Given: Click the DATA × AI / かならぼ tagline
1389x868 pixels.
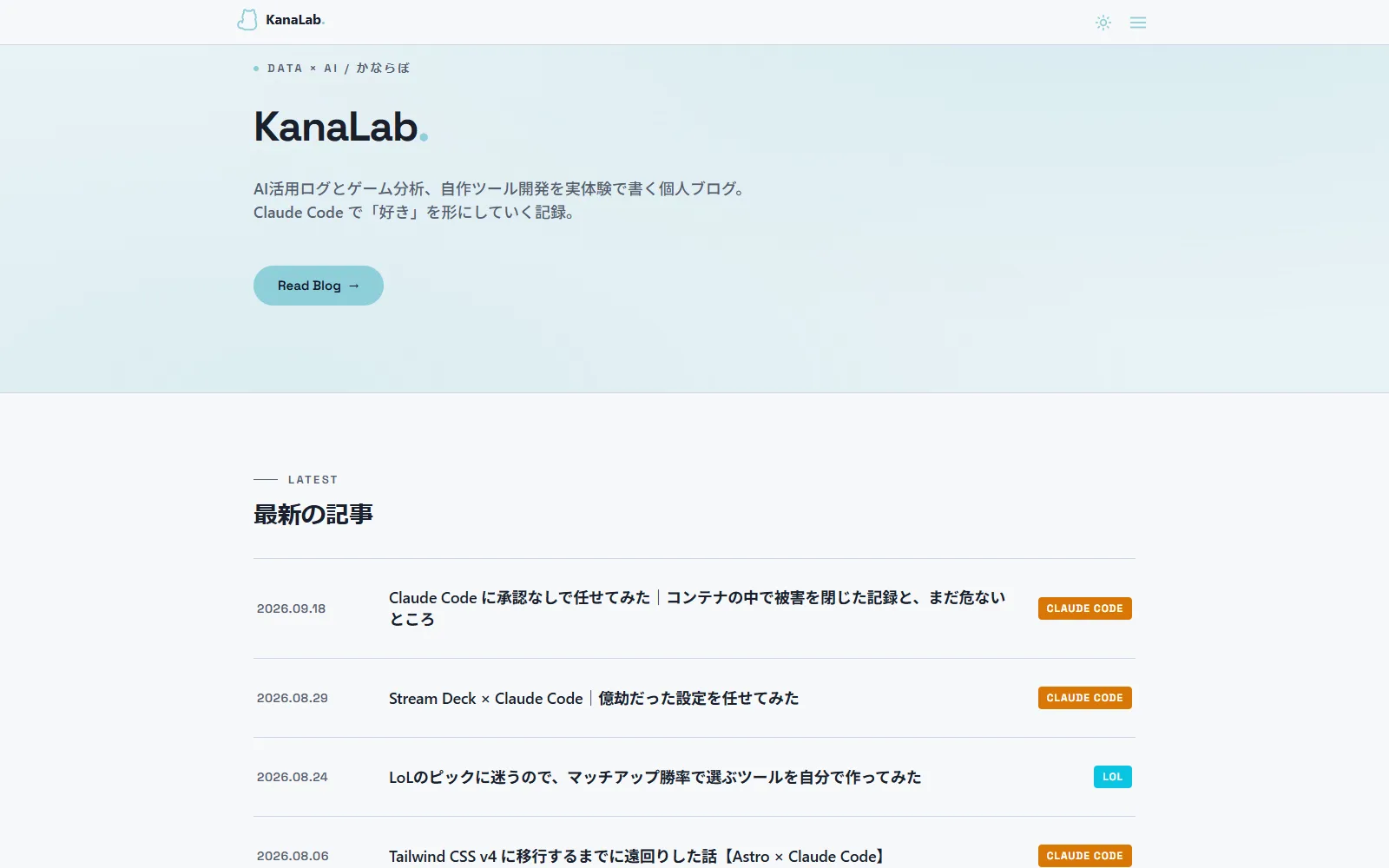Looking at the screenshot, I should (x=339, y=68).
